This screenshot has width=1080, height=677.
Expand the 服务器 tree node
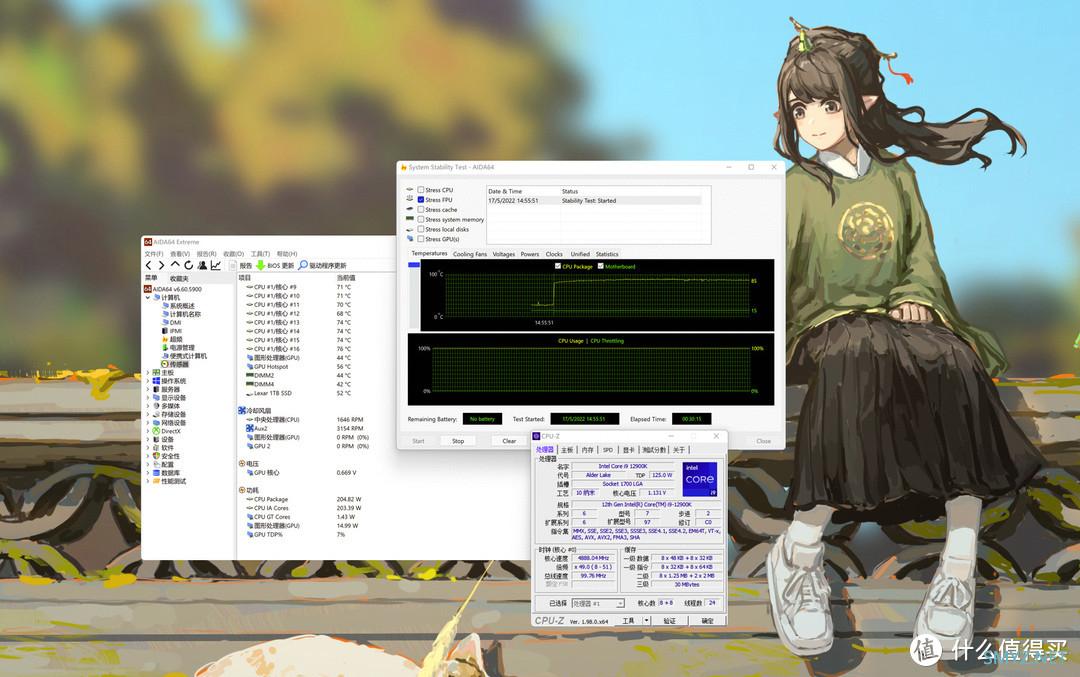(148, 389)
